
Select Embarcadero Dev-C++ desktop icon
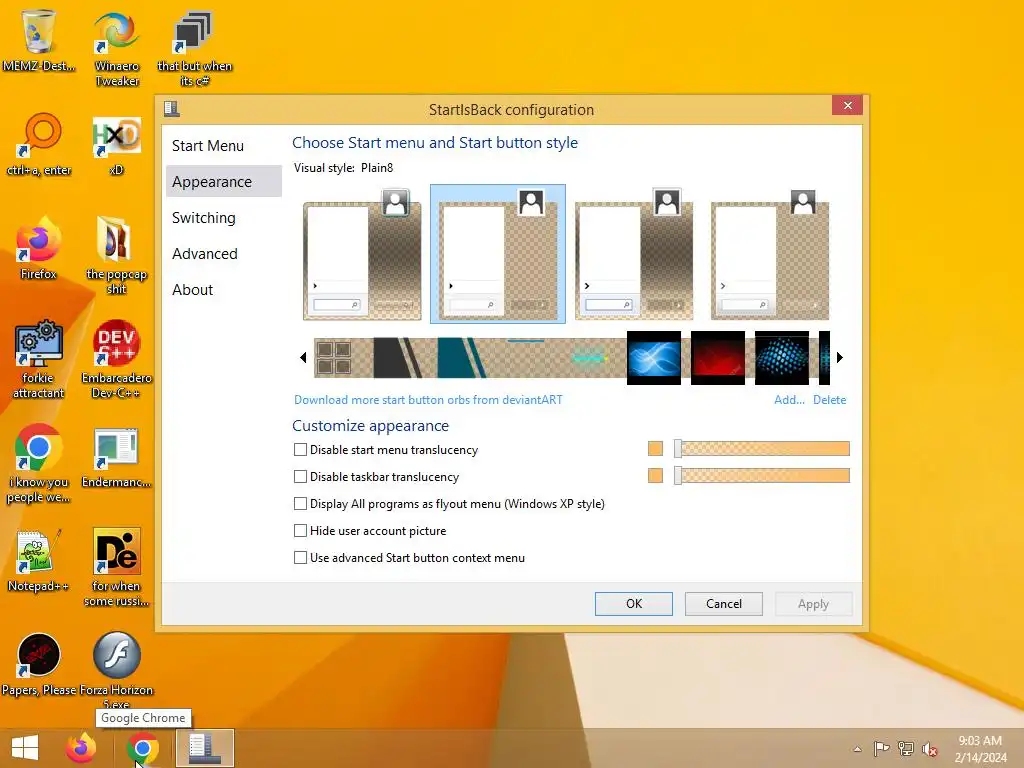116,359
